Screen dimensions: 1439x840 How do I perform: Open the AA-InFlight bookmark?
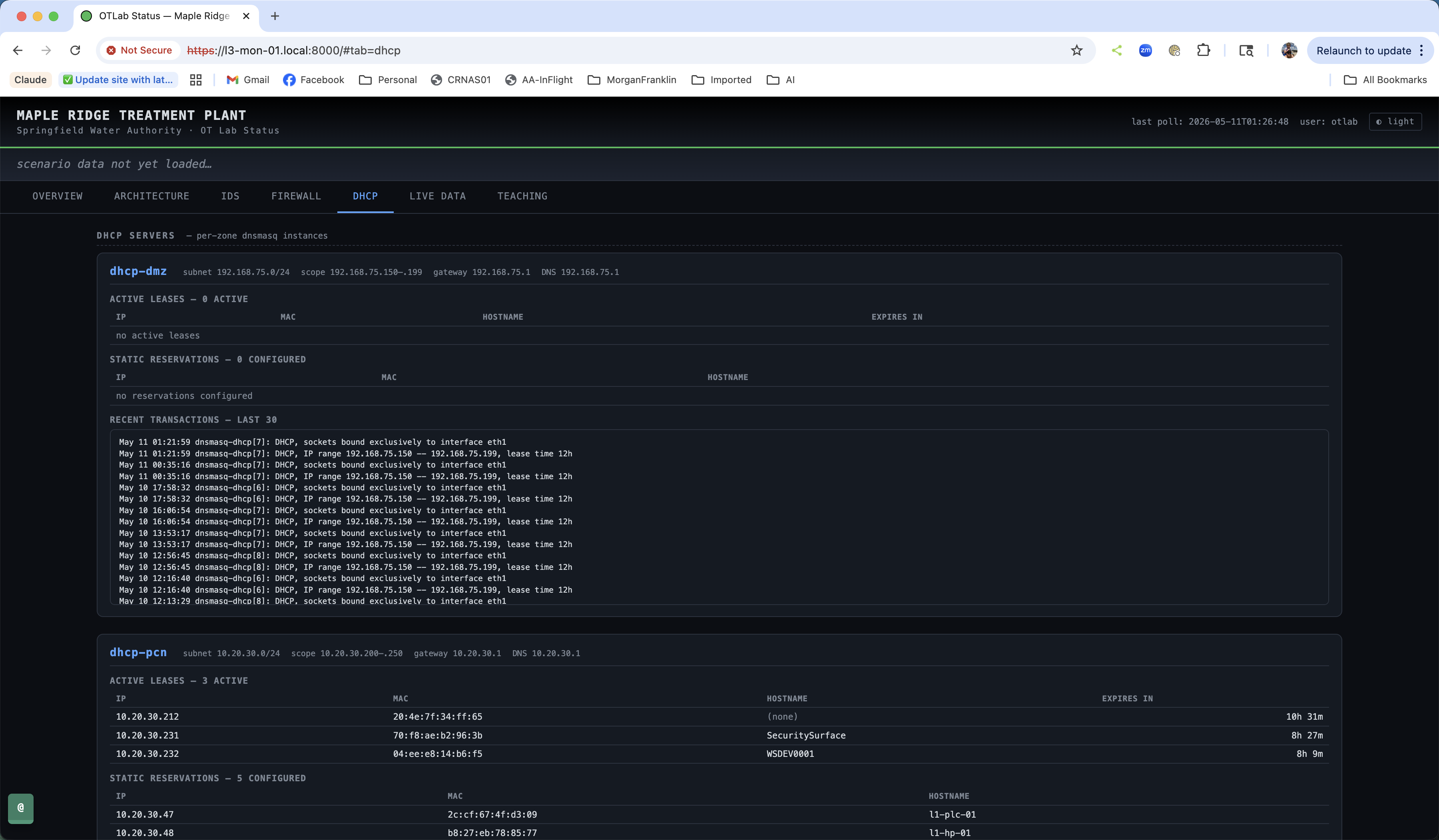(x=539, y=80)
